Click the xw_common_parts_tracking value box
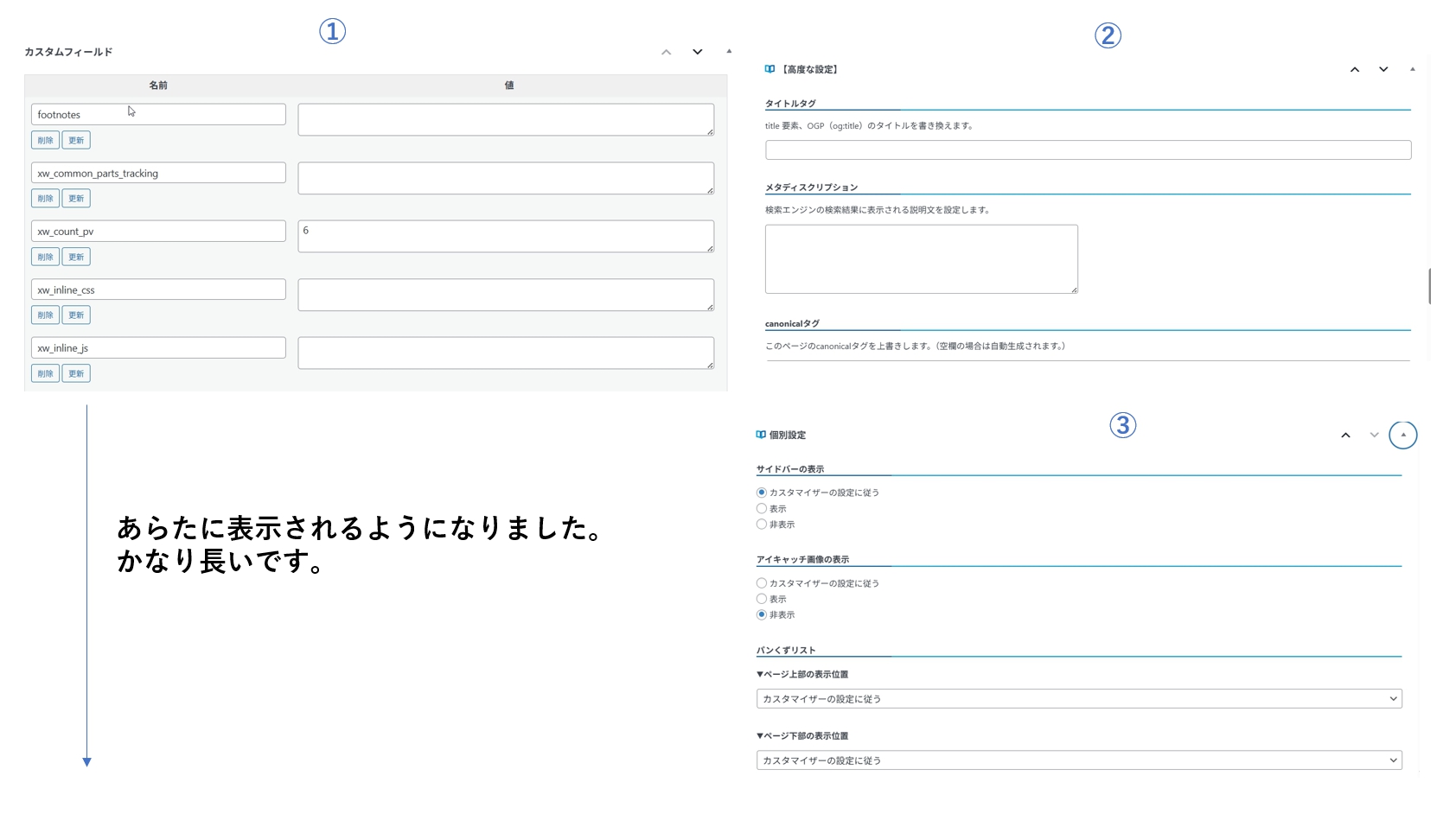Image resolution: width=1456 pixels, height=814 pixels. point(506,178)
